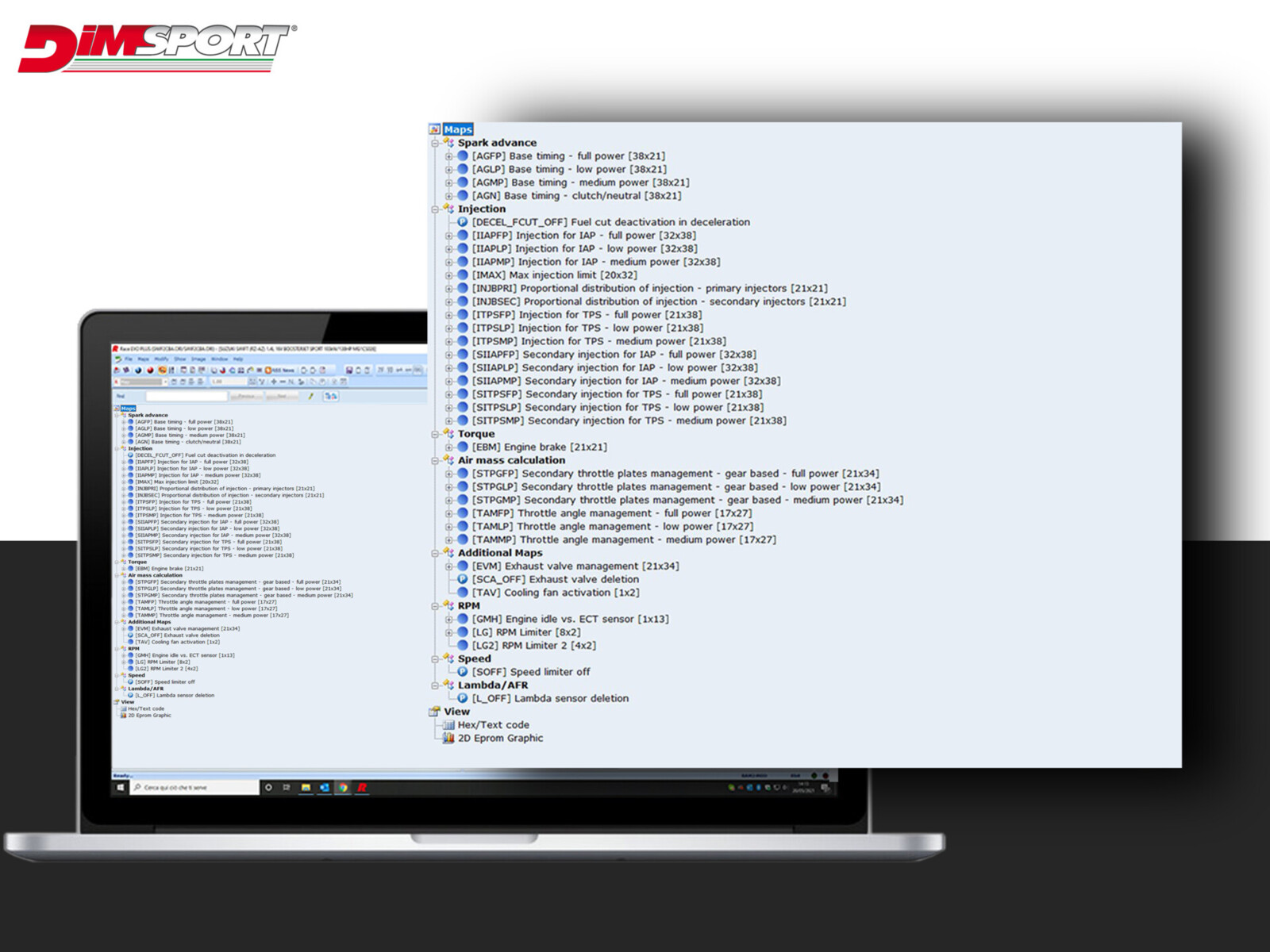Expand the EBM Engine brake map
The width and height of the screenshot is (1270, 952).
[x=449, y=447]
